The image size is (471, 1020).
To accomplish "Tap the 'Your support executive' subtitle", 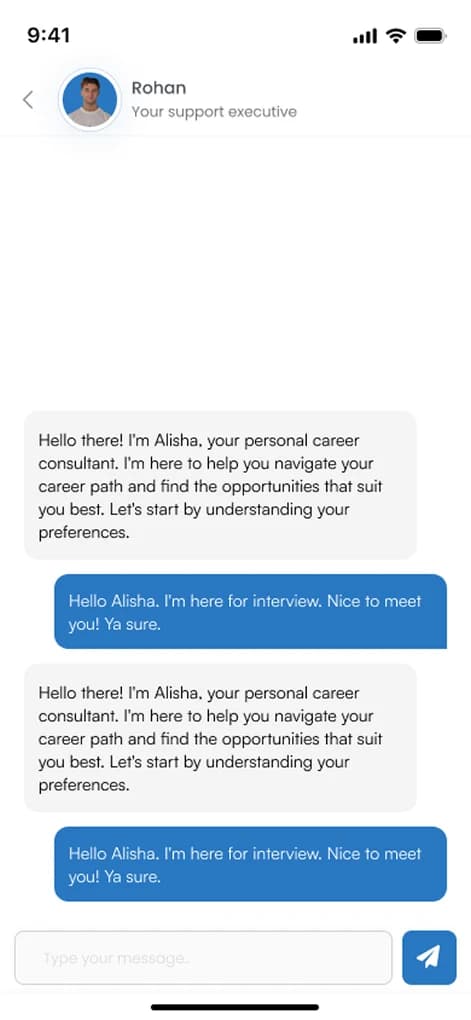I will click(214, 112).
